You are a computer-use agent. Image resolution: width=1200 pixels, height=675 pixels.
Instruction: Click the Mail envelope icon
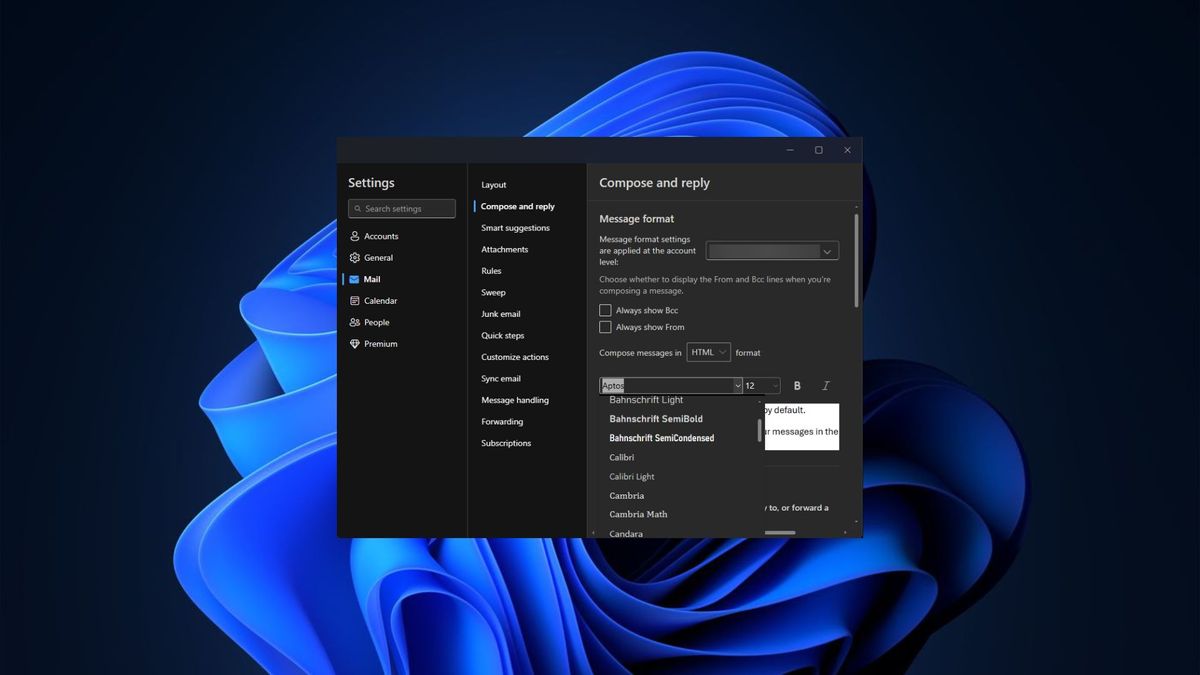pyautogui.click(x=355, y=279)
